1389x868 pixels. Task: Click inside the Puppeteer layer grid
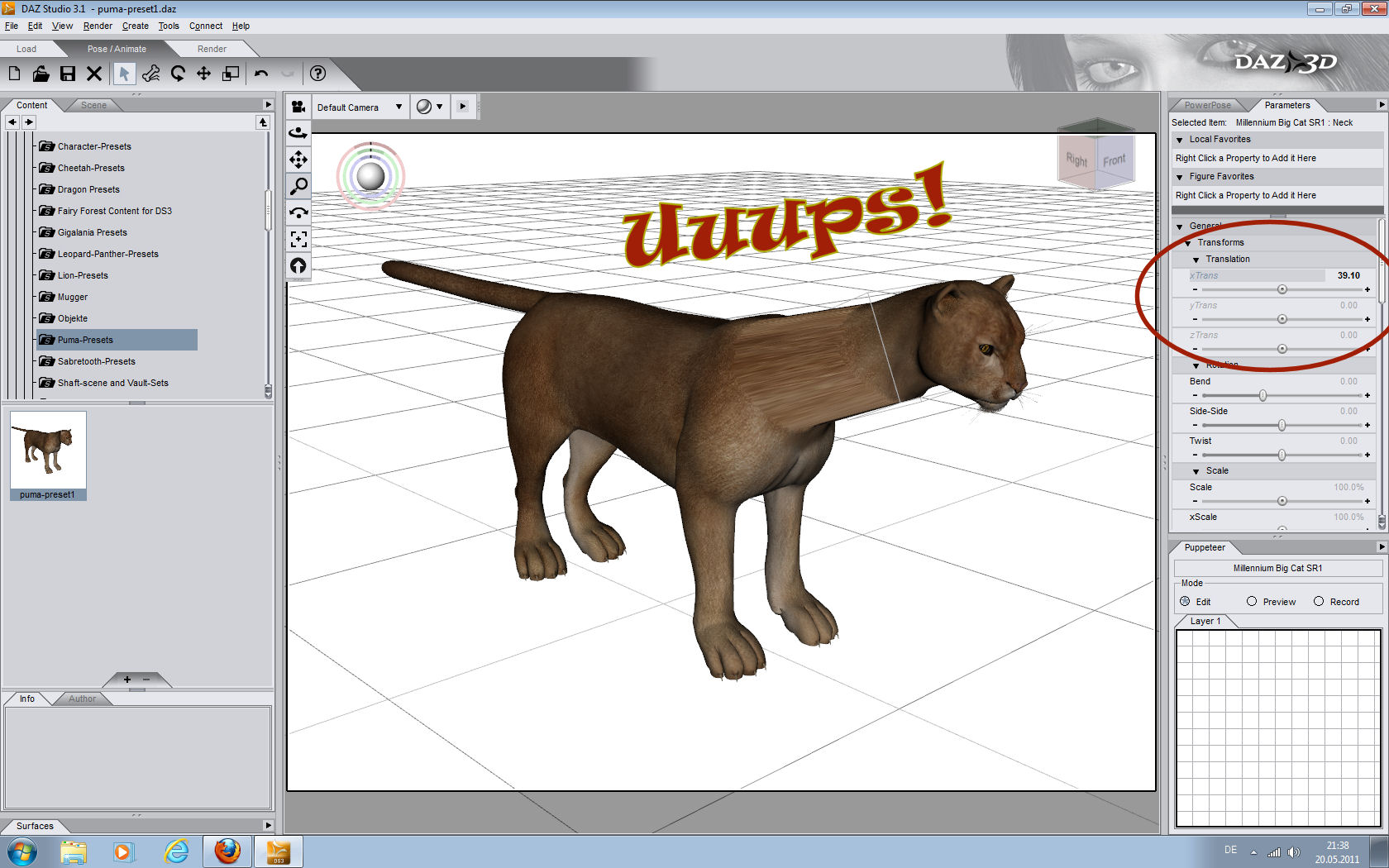coord(1278,727)
